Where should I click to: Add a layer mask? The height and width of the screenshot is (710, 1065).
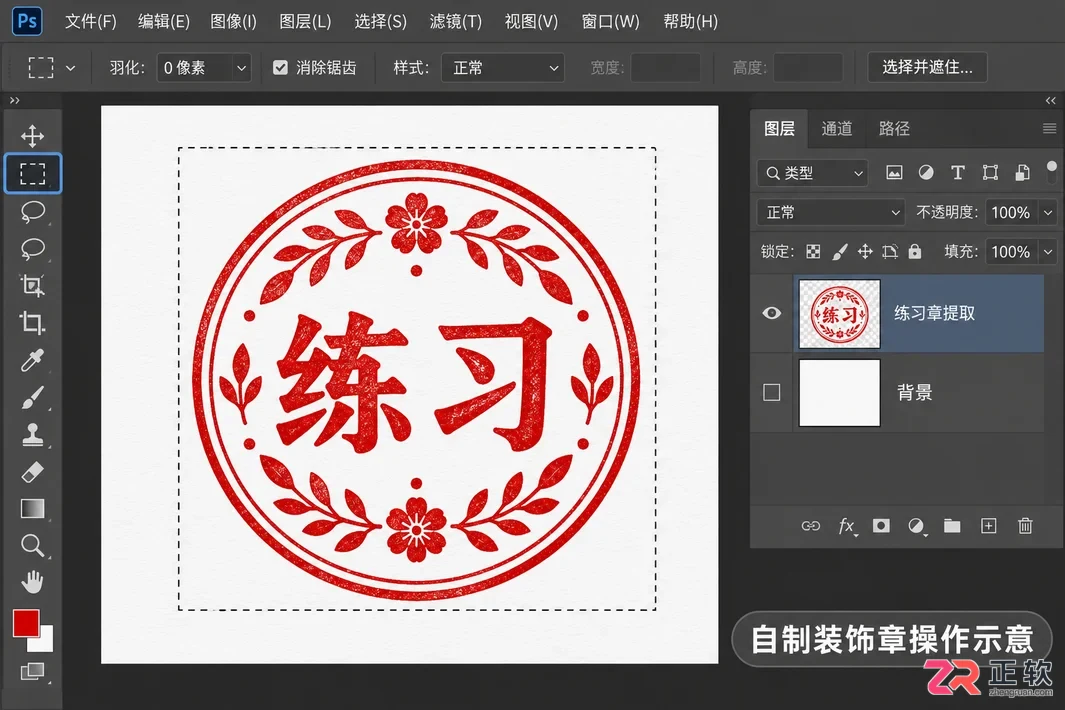click(x=881, y=526)
